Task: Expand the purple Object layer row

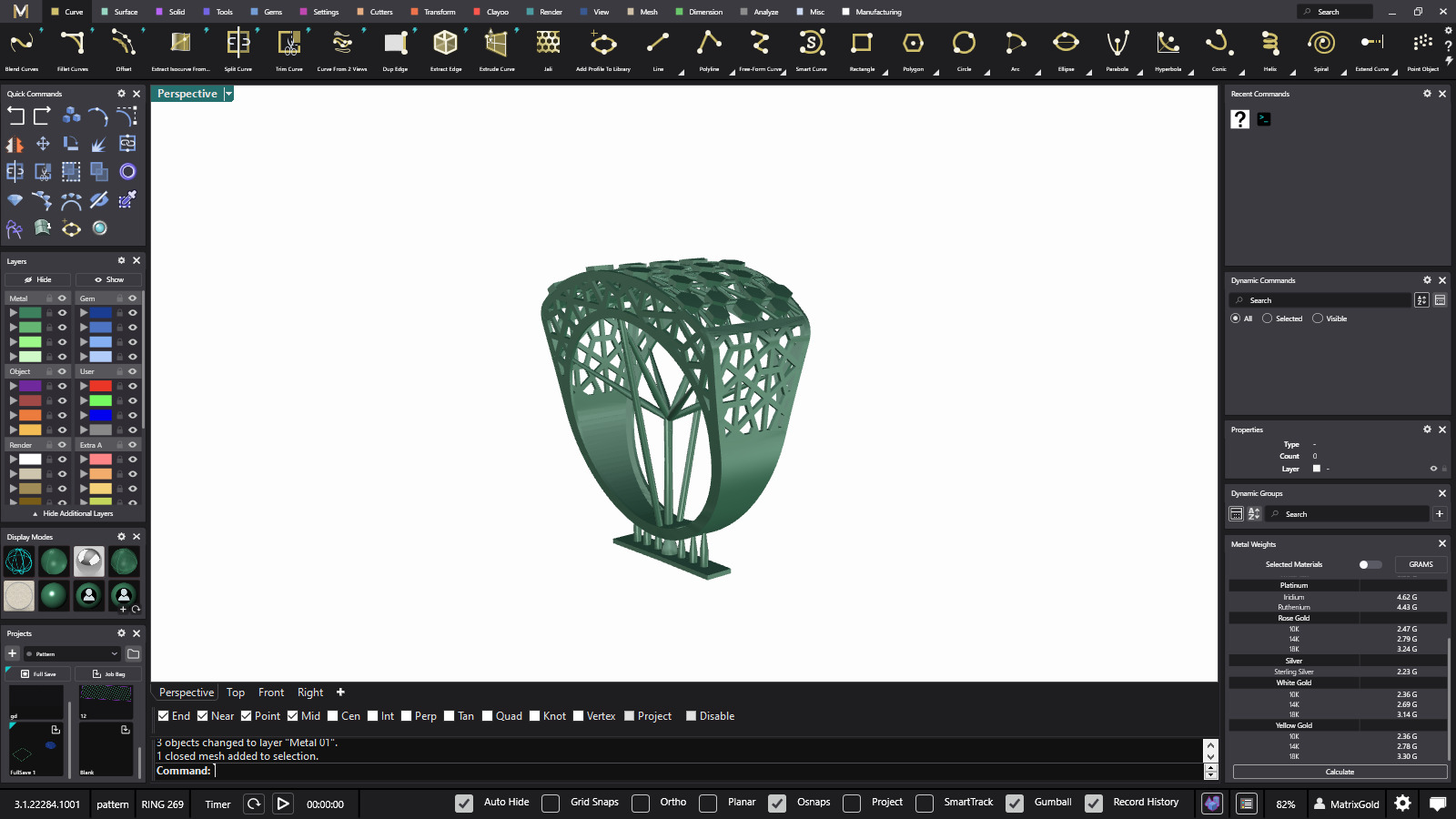Action: [13, 386]
